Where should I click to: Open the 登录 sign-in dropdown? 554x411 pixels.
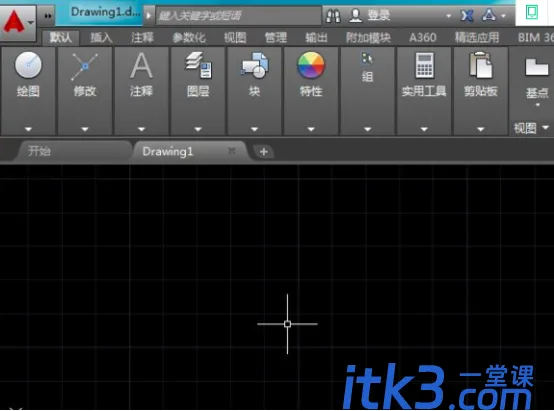coord(448,16)
